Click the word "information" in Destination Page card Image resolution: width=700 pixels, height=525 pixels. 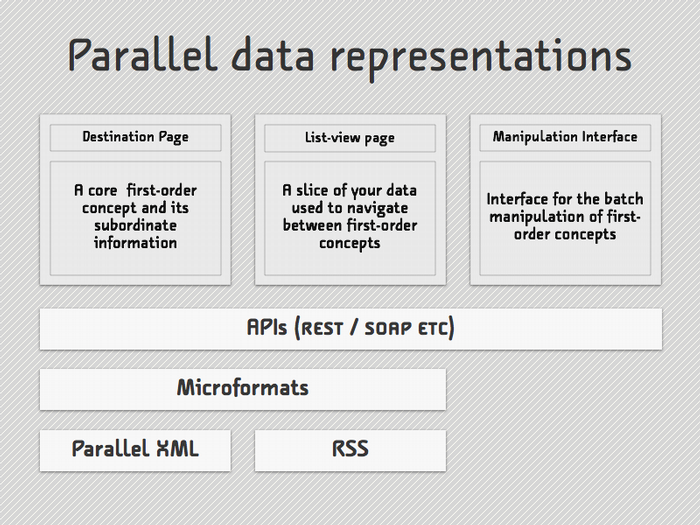point(135,243)
